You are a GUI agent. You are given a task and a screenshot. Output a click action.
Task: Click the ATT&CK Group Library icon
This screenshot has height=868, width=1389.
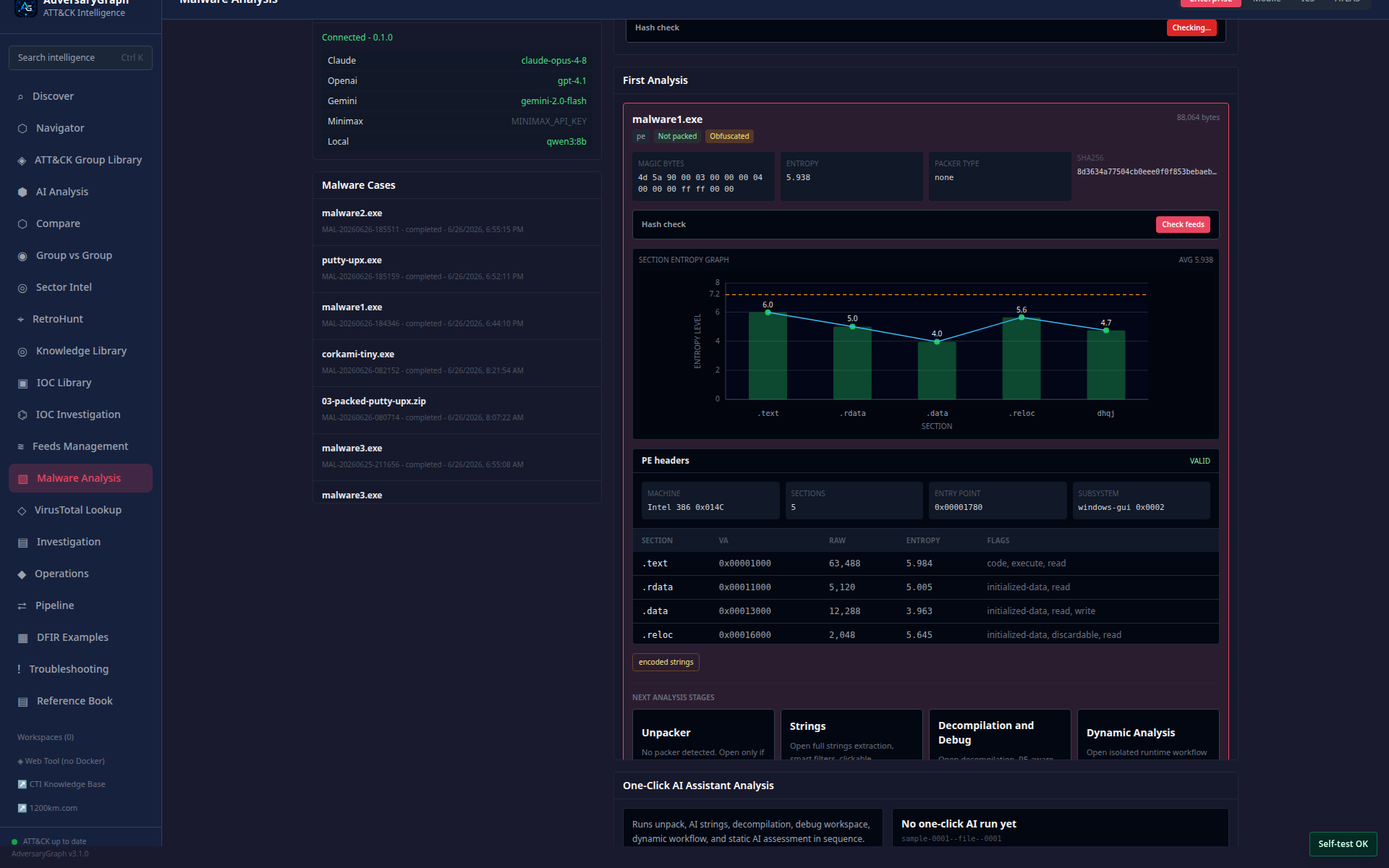(x=22, y=161)
